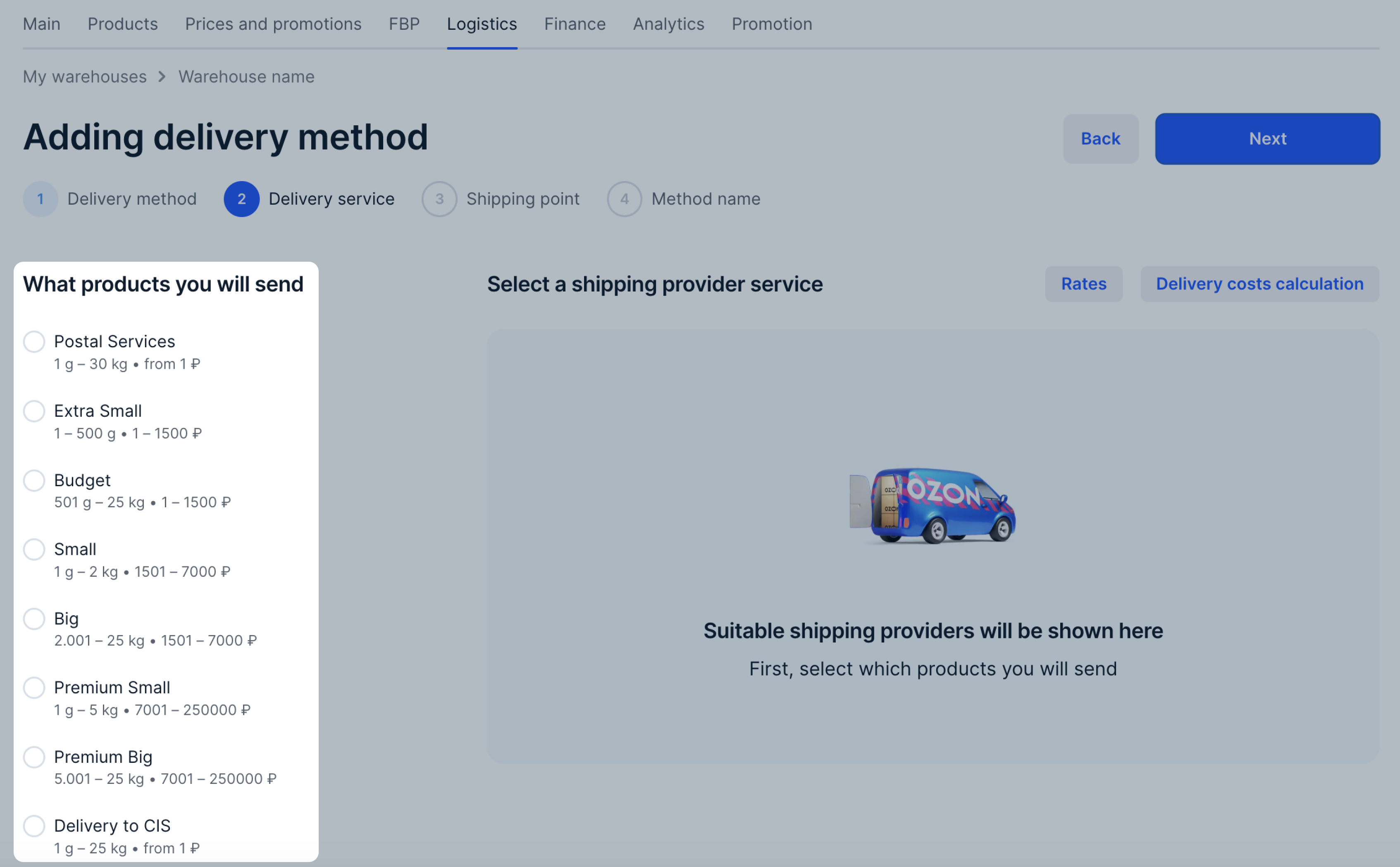
Task: Click '501 g – 25 kg • 1 – 1500 ₽' text
Action: [142, 502]
